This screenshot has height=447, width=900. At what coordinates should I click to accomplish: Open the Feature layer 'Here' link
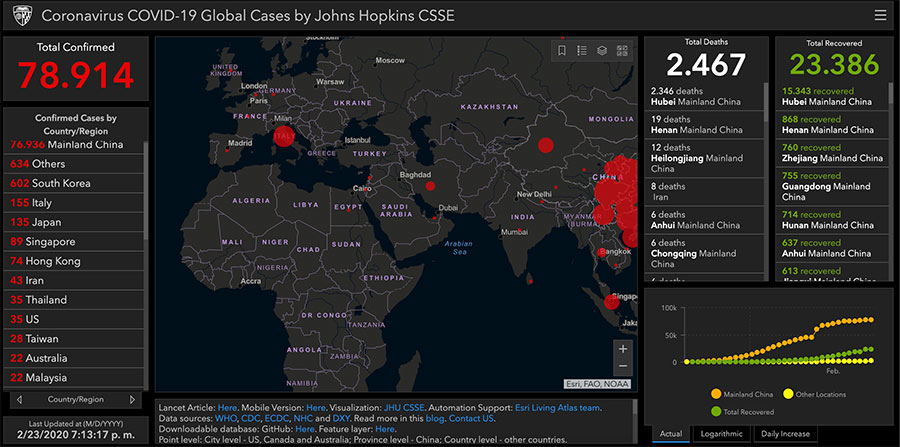point(386,429)
